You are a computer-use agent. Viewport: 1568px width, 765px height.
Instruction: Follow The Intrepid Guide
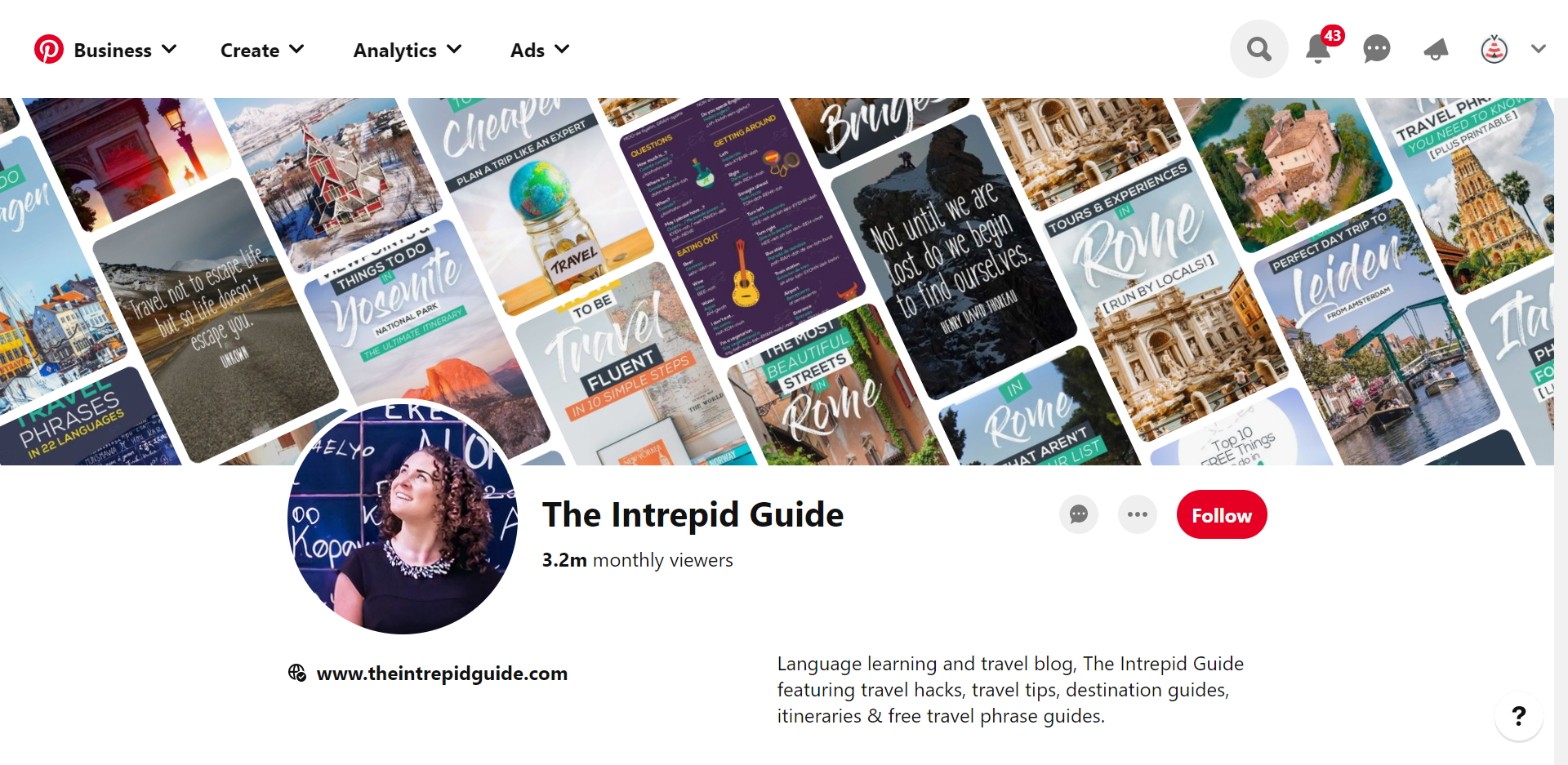1222,514
